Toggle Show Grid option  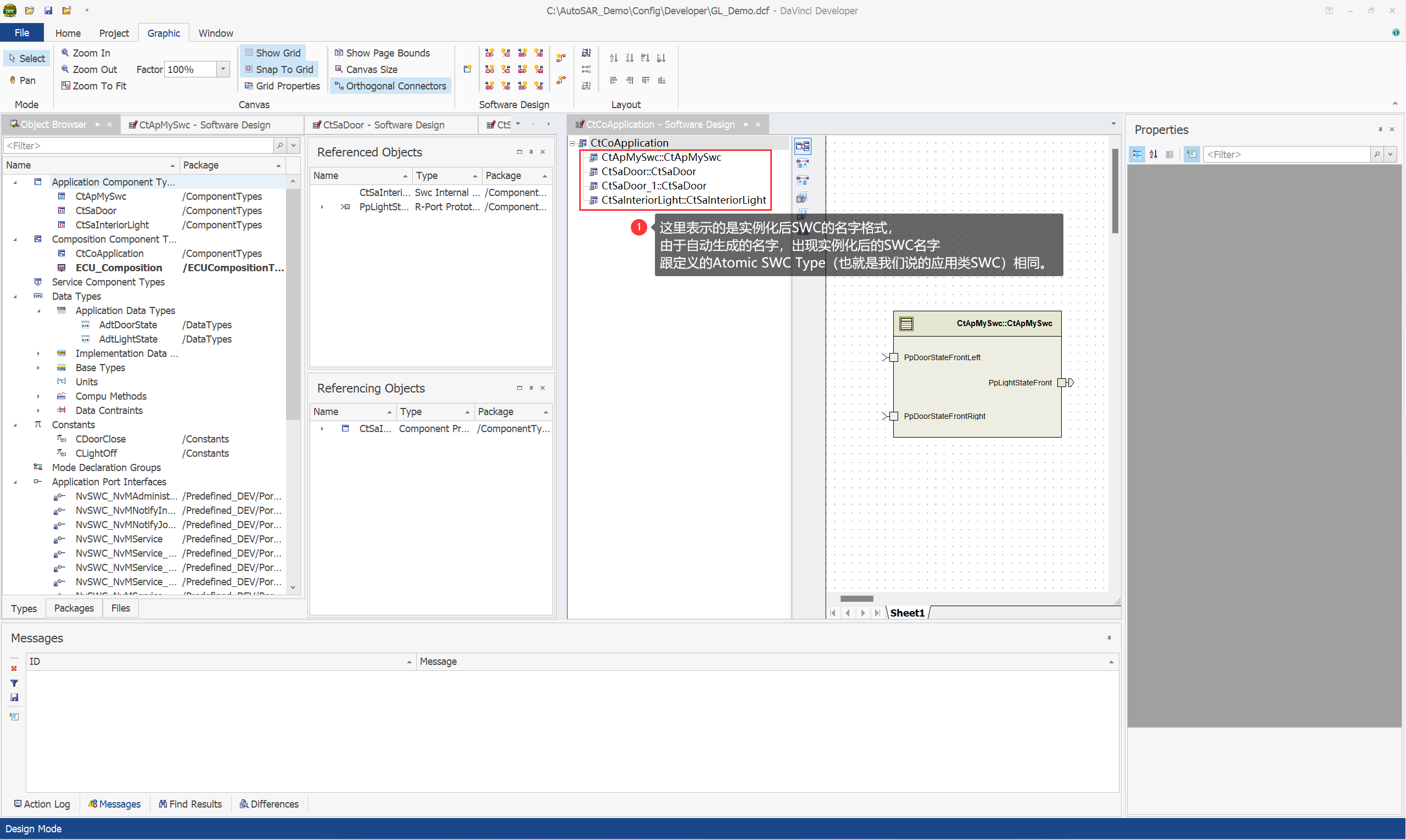pos(273,53)
